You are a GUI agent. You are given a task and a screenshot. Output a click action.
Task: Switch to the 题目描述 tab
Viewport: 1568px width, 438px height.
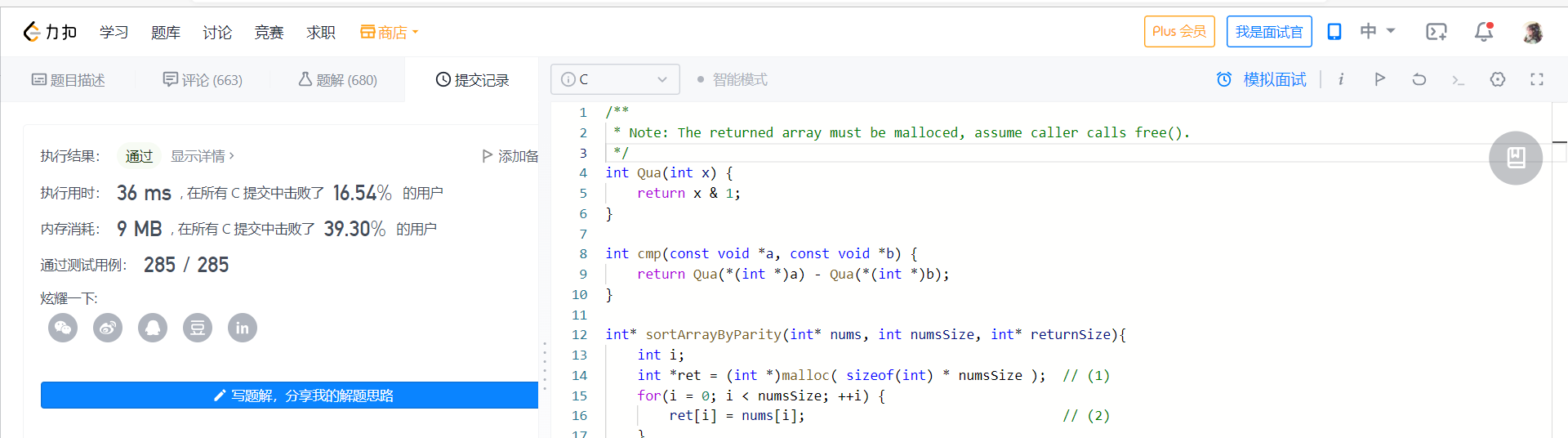coord(69,80)
